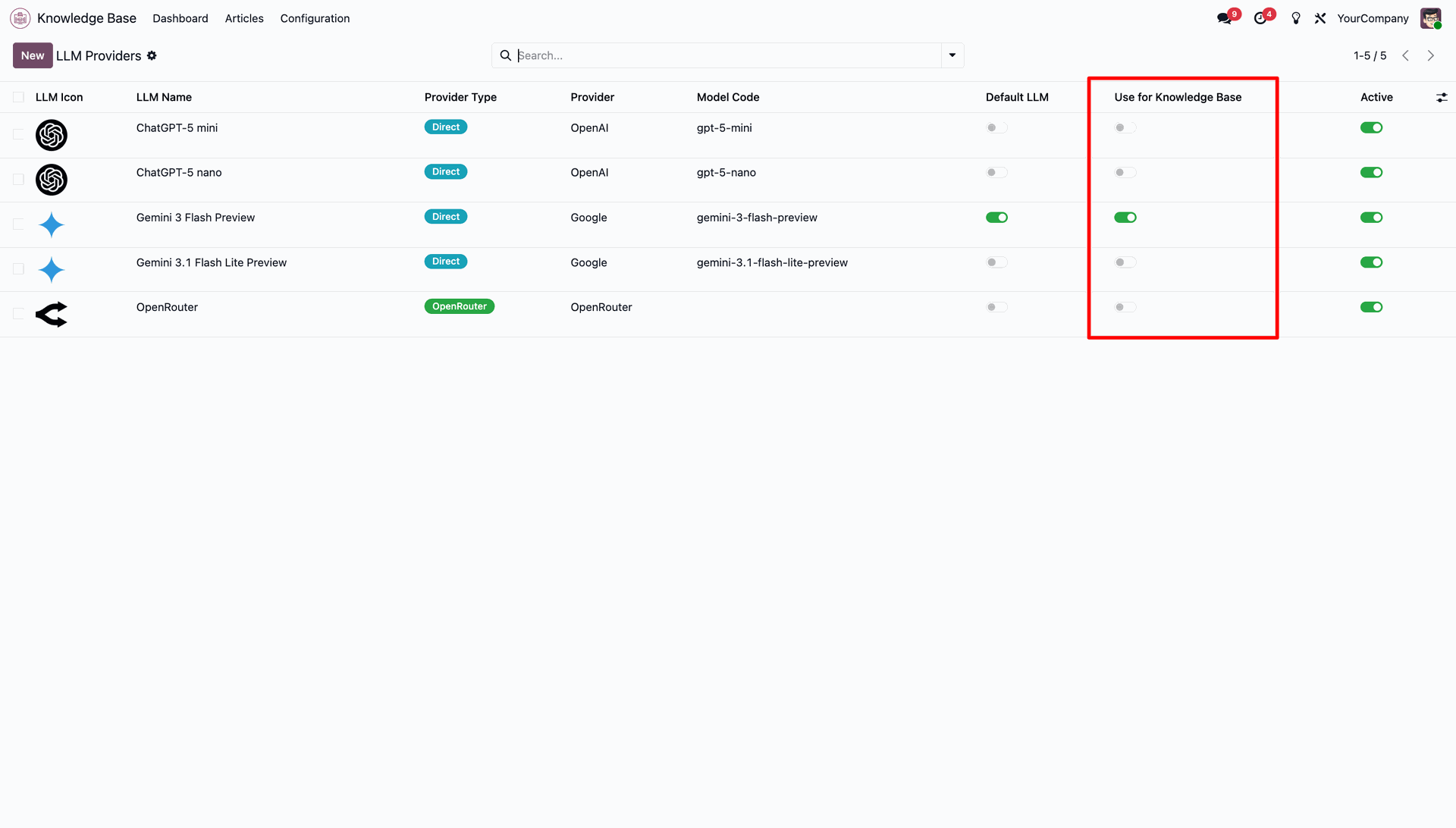Sort by the Model Code column header
The image size is (1456, 828).
(x=728, y=97)
